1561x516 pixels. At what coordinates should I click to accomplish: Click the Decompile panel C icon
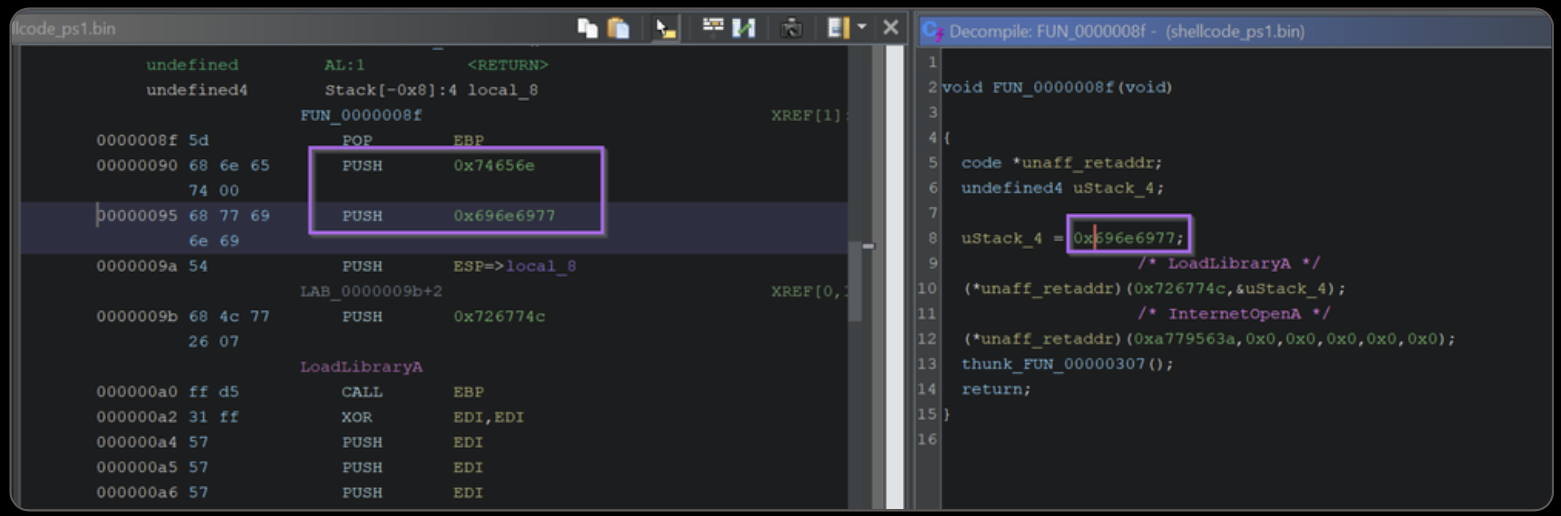click(933, 31)
